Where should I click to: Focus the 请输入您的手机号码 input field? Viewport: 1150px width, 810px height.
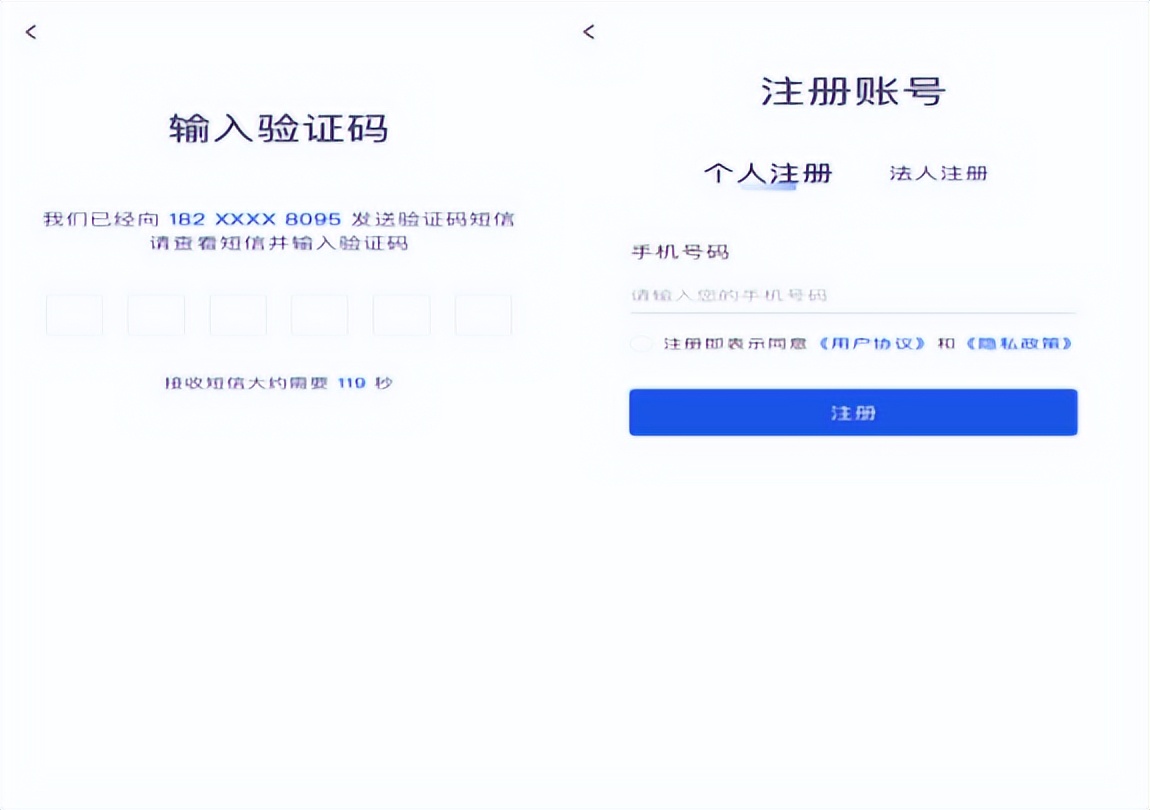[x=850, y=296]
